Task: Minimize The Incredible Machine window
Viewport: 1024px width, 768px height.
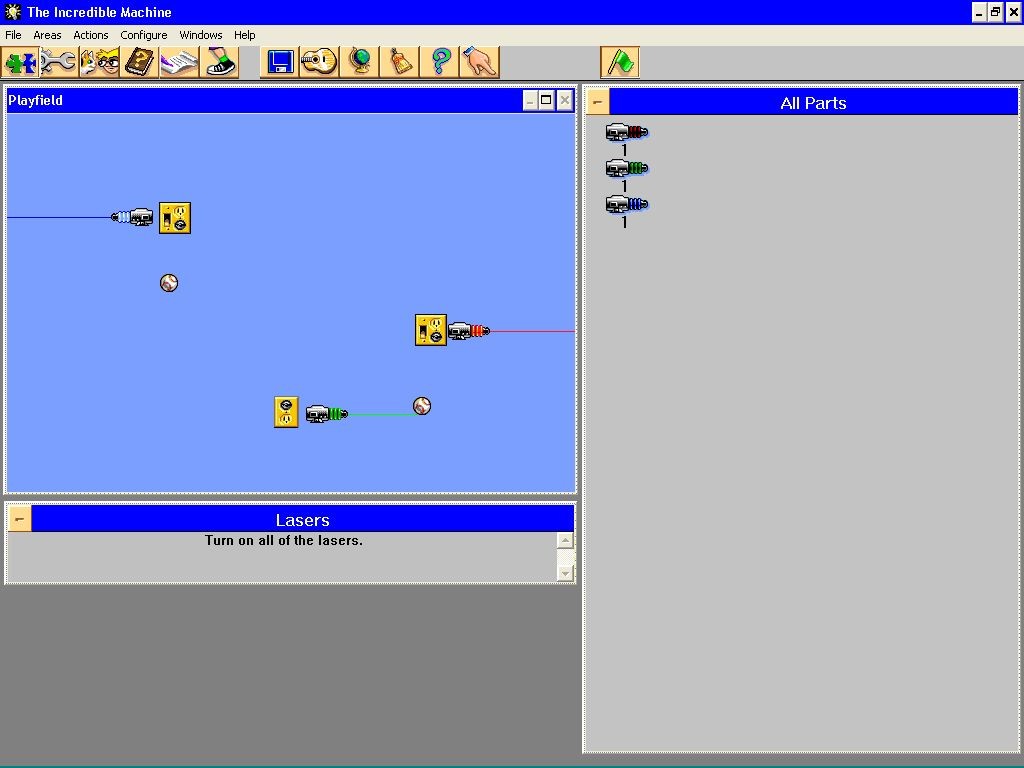Action: 979,12
